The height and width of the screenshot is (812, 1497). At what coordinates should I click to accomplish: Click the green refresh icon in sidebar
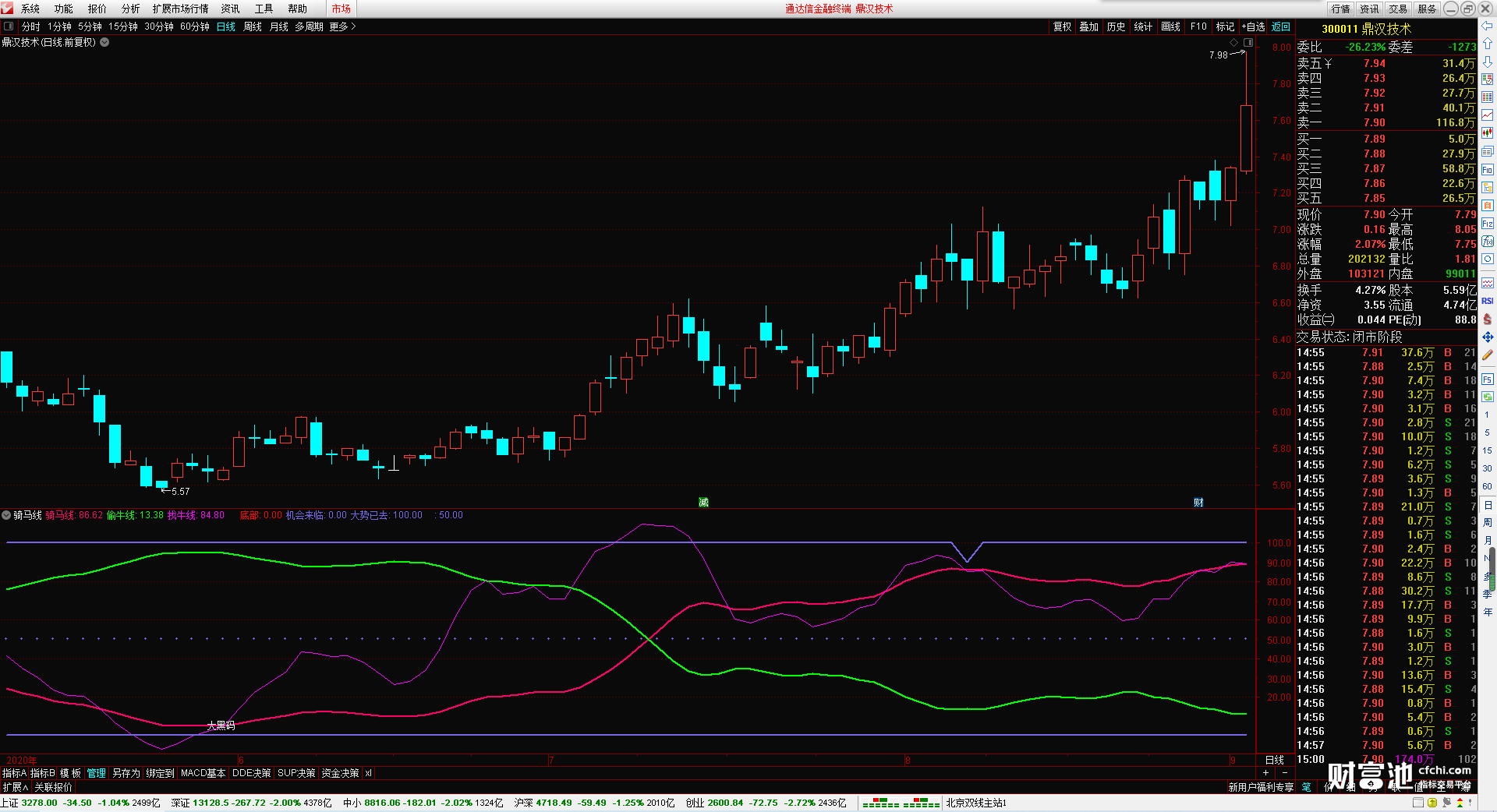[1488, 397]
